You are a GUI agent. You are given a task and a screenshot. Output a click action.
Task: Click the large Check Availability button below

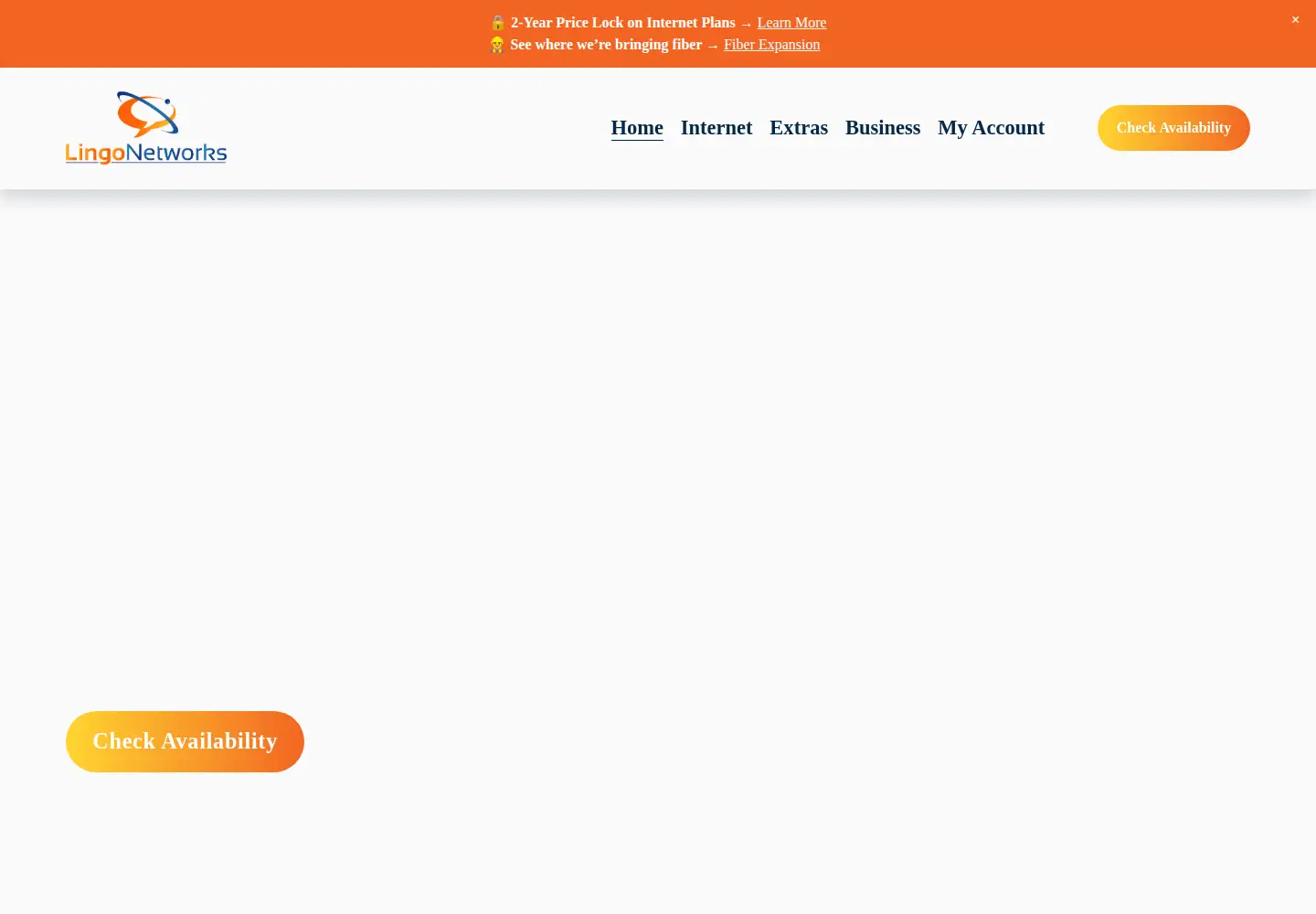coord(185,741)
